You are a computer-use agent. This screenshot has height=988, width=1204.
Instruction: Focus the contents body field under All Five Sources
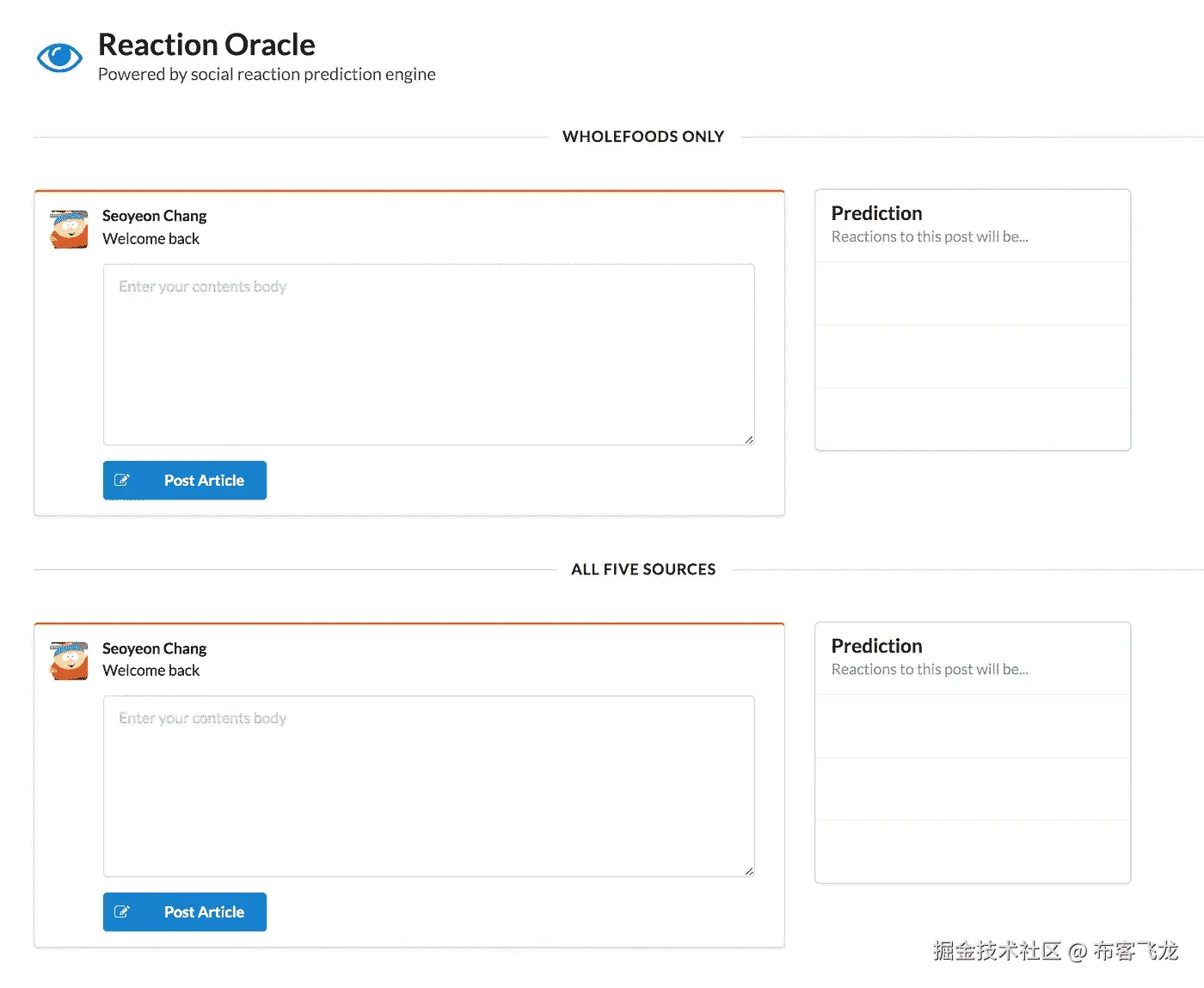point(428,786)
